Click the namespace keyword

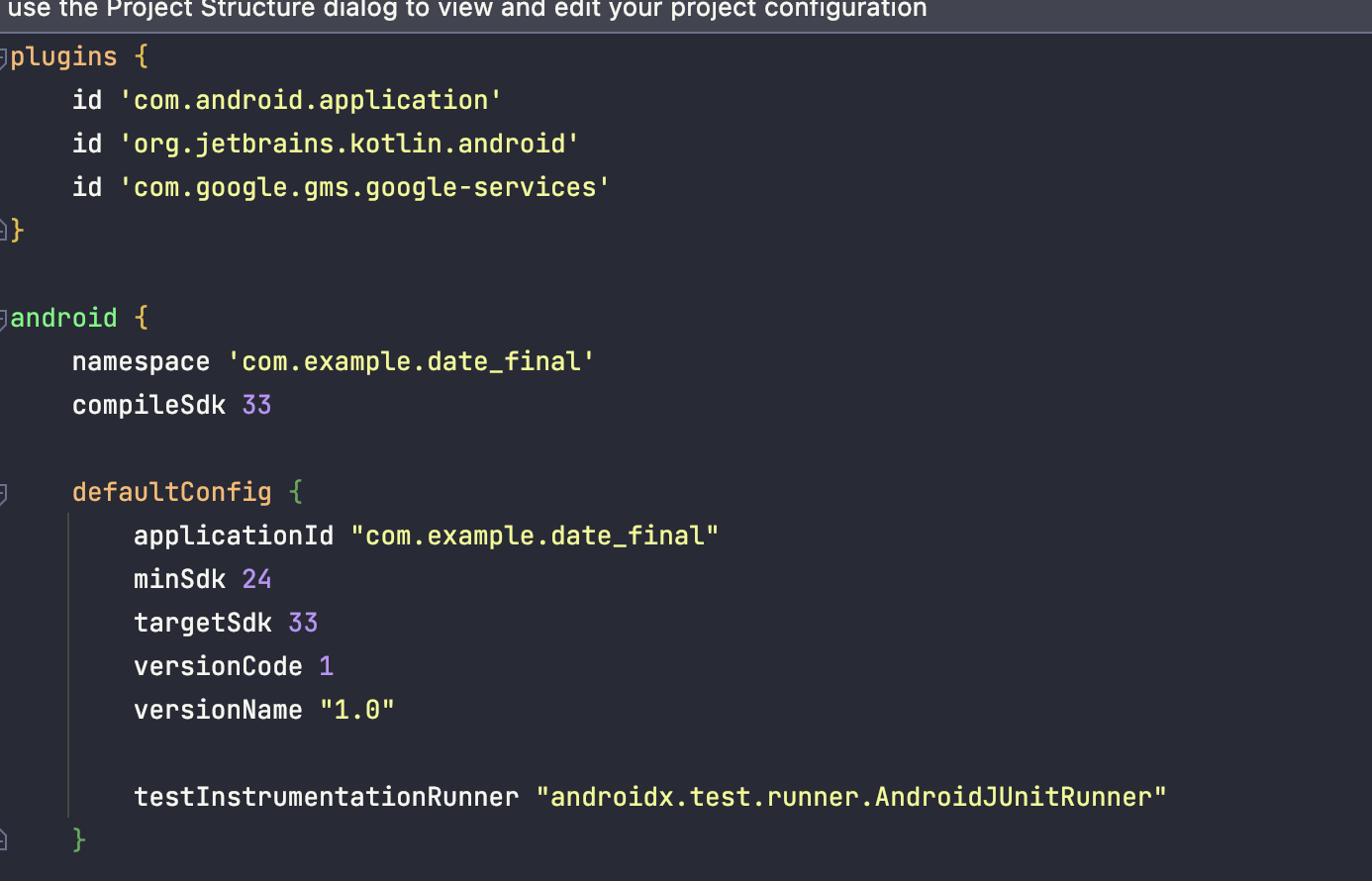[x=141, y=361]
